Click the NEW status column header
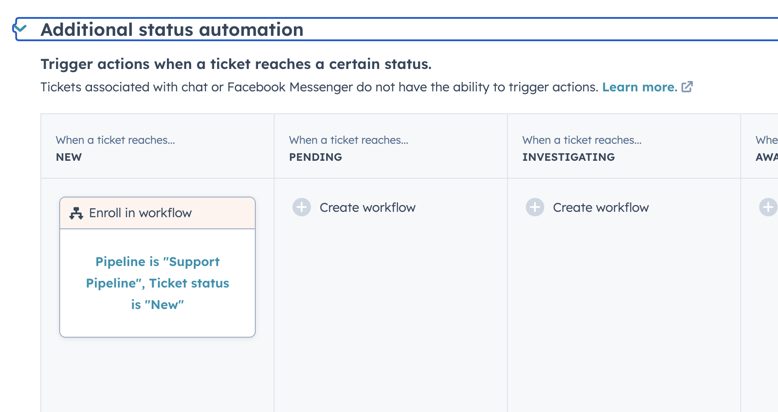 157,146
